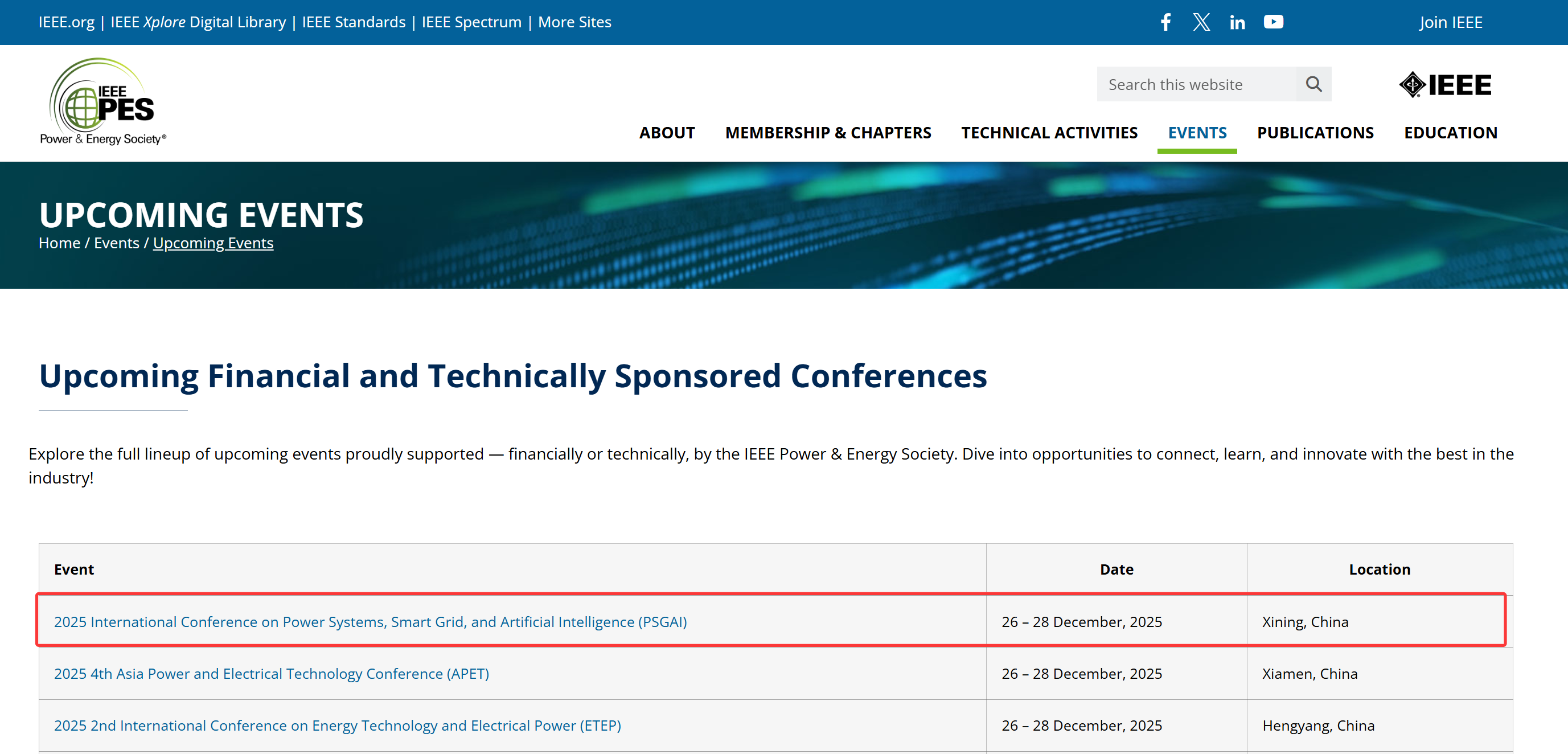Open the IEEE PES Facebook page icon

1165,22
